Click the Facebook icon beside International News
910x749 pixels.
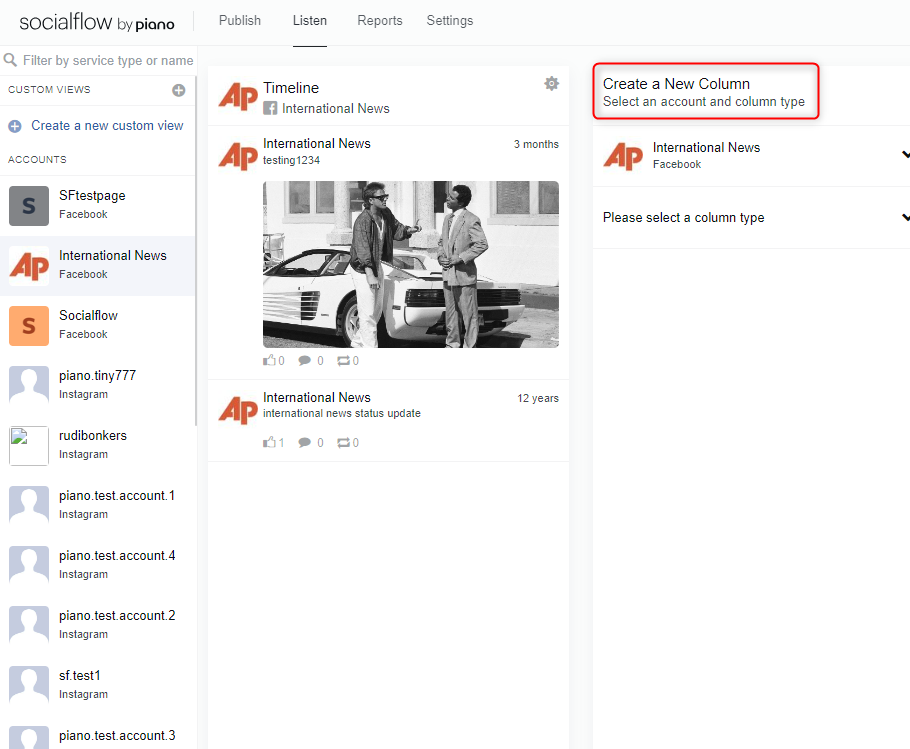[270, 108]
